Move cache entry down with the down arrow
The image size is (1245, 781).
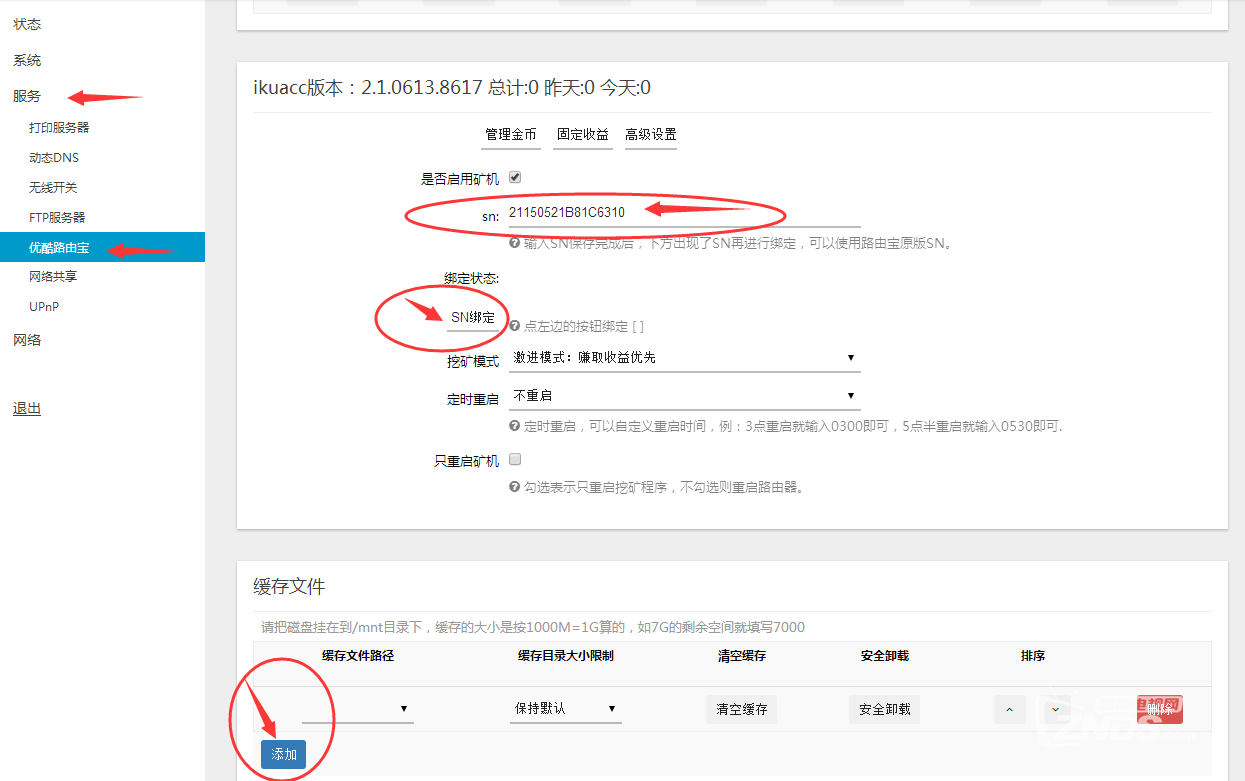(1055, 709)
